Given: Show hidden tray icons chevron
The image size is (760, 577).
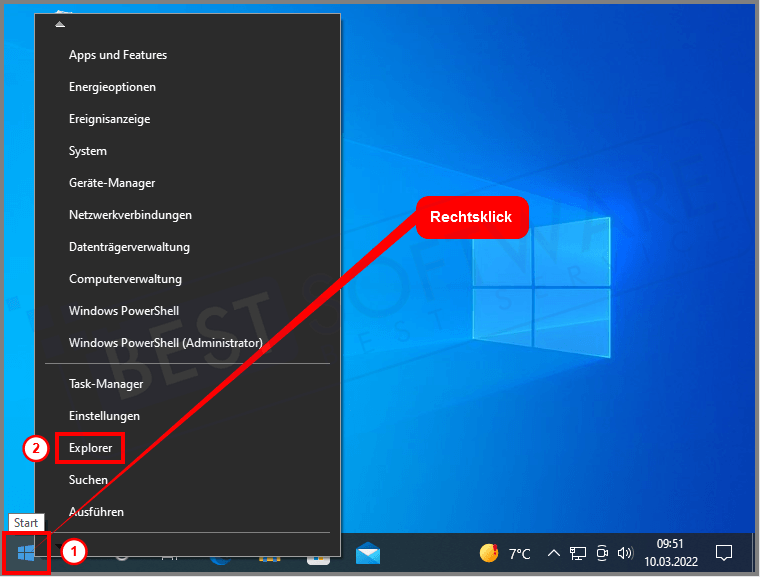Looking at the screenshot, I should pyautogui.click(x=554, y=553).
